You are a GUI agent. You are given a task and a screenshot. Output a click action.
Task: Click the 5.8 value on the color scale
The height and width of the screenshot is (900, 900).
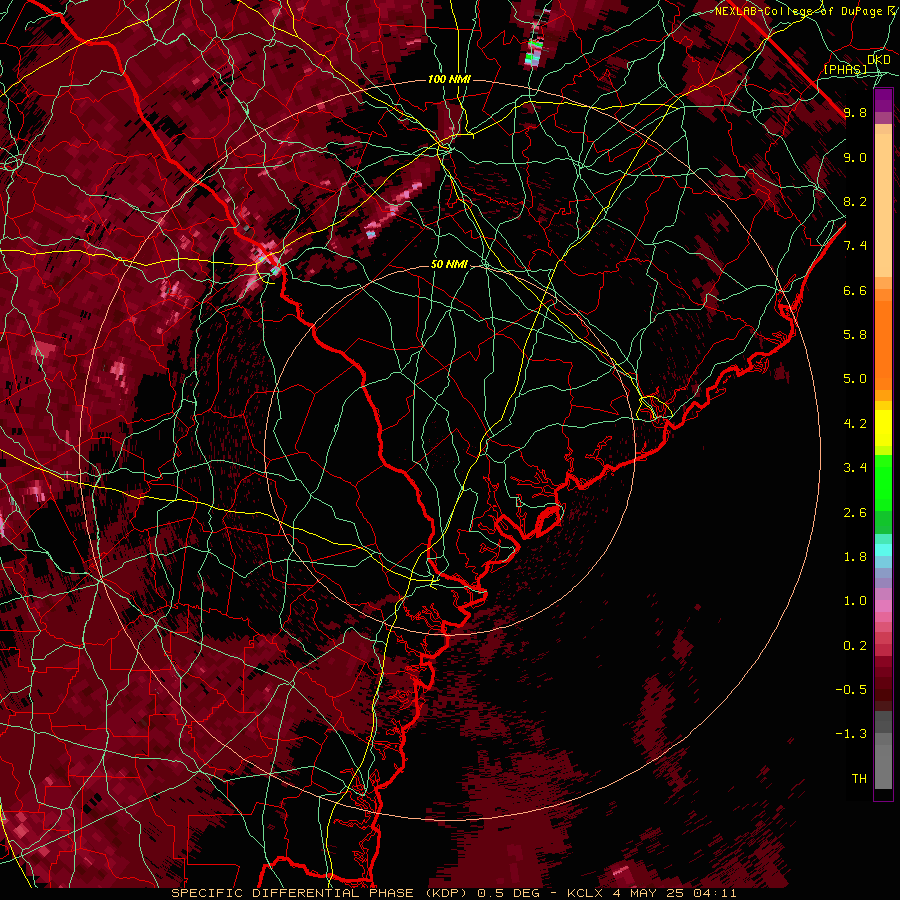pyautogui.click(x=855, y=335)
